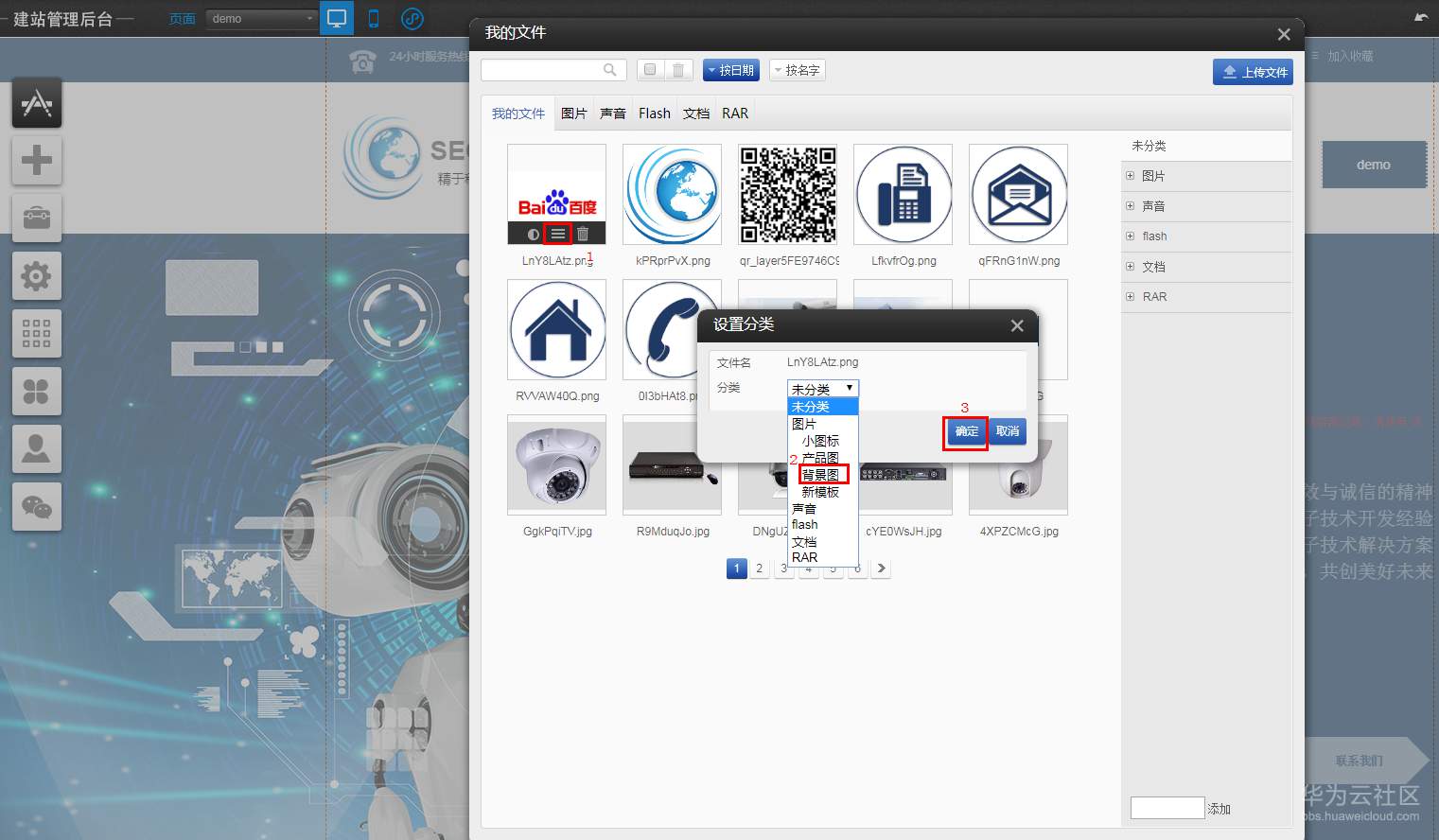Switch to the 图片 tab
This screenshot has width=1439, height=840.
point(573,114)
